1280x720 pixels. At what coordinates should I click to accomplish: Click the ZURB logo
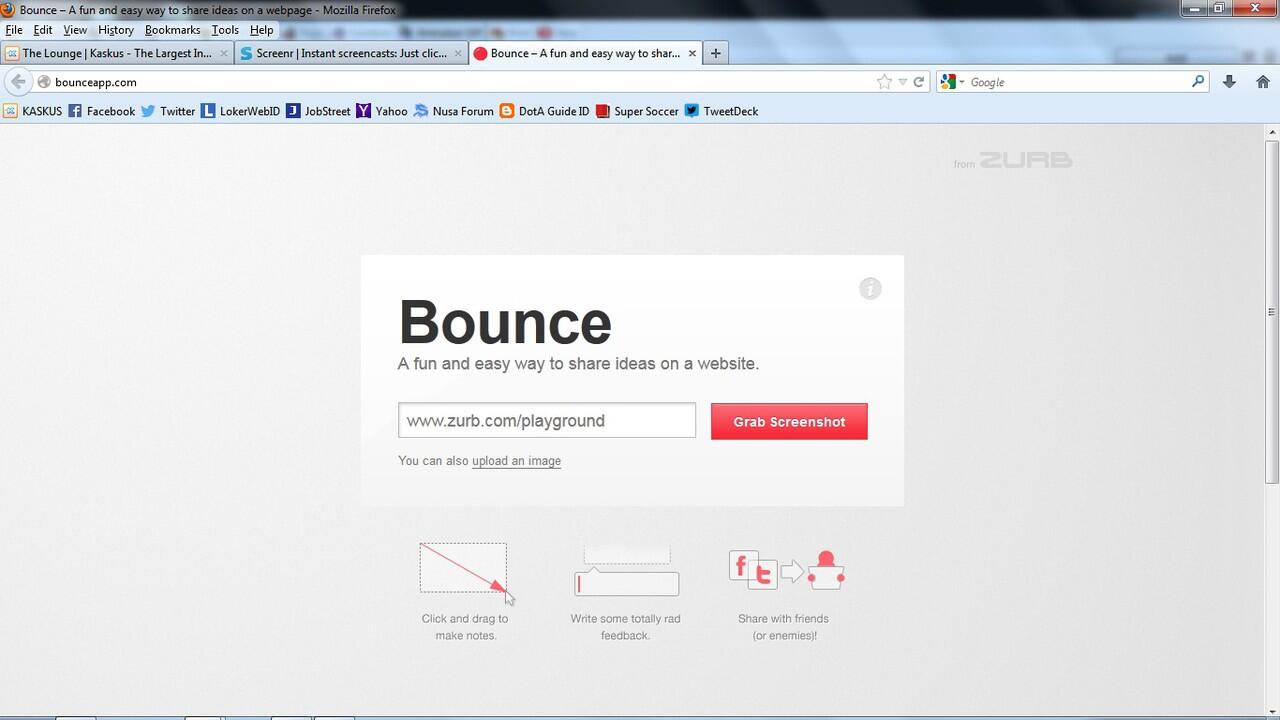1025,160
